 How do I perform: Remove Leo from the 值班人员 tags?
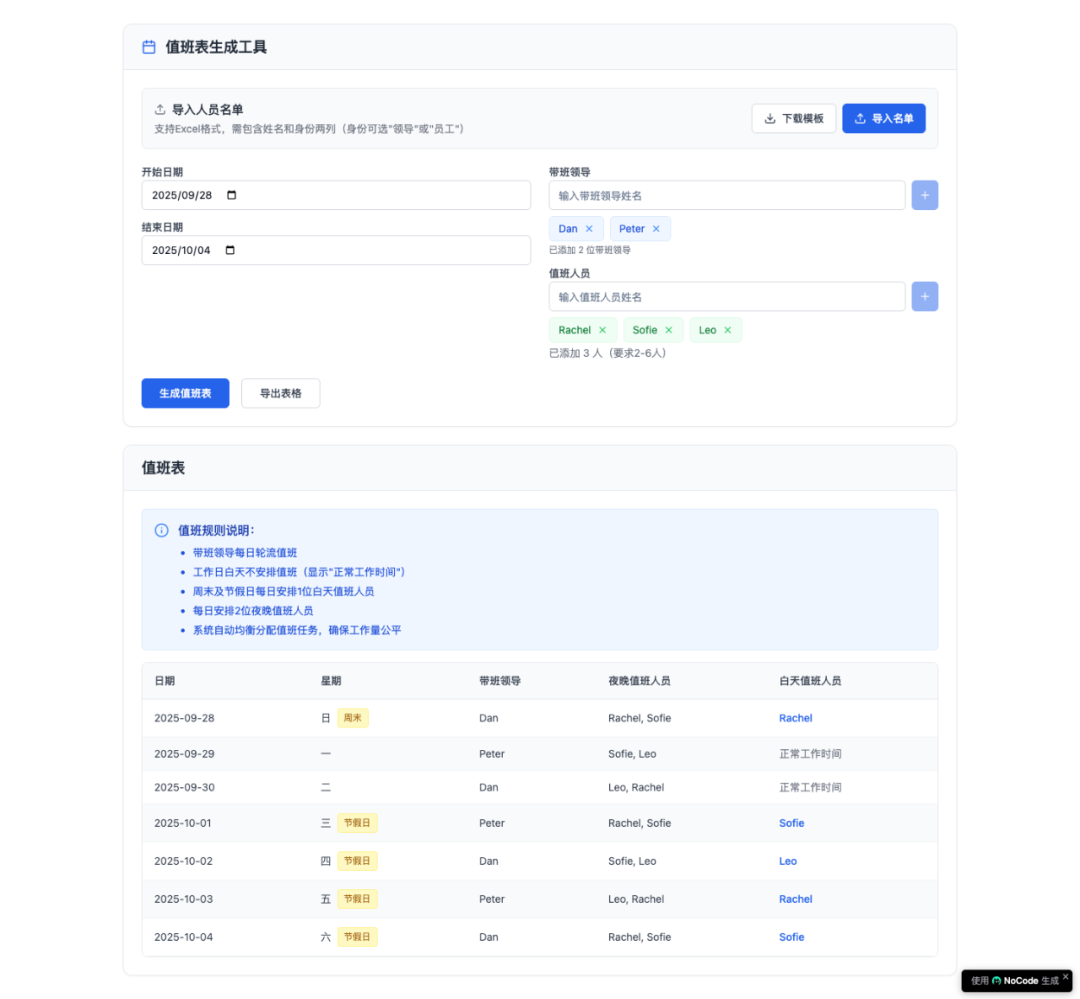click(x=727, y=330)
